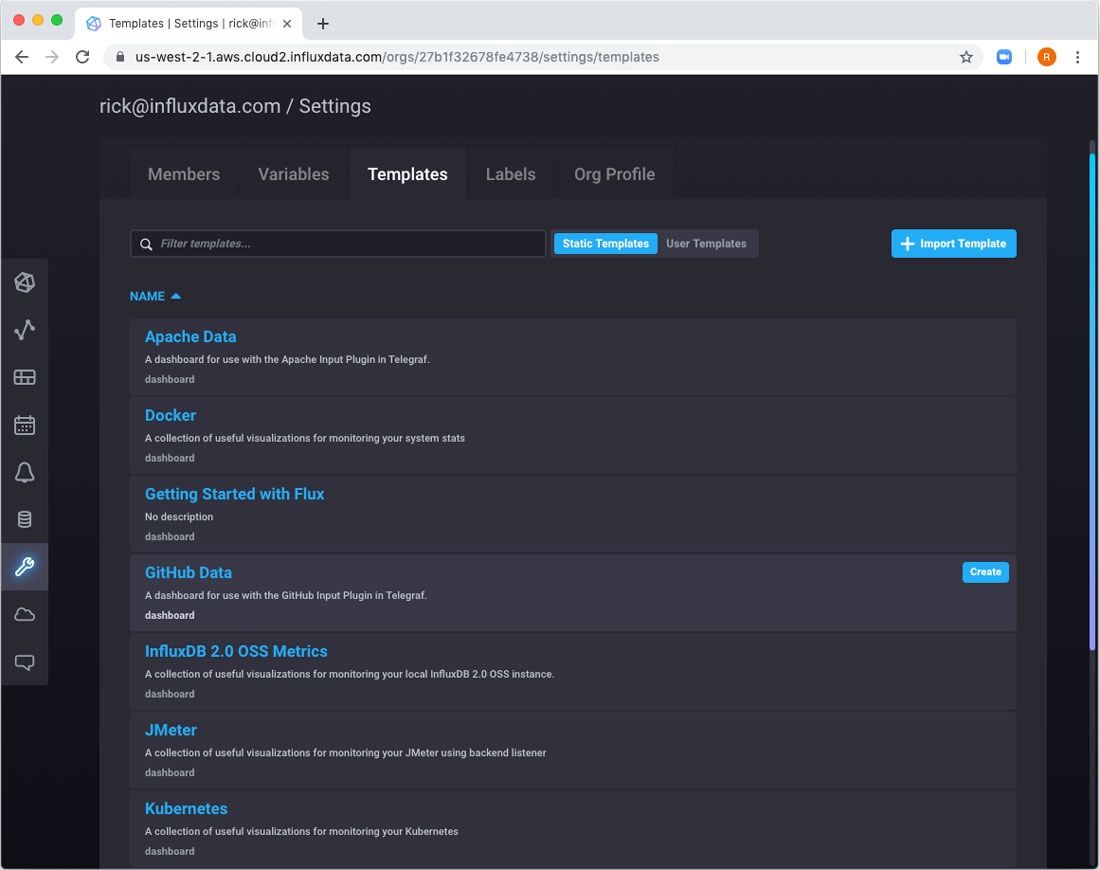Viewport: 1100px width, 870px height.
Task: Open the Alerts bell icon in sidebar
Action: pos(25,473)
